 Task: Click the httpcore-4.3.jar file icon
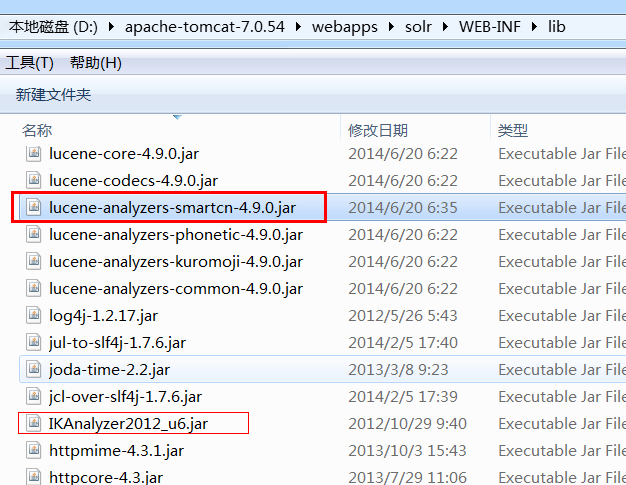34,477
